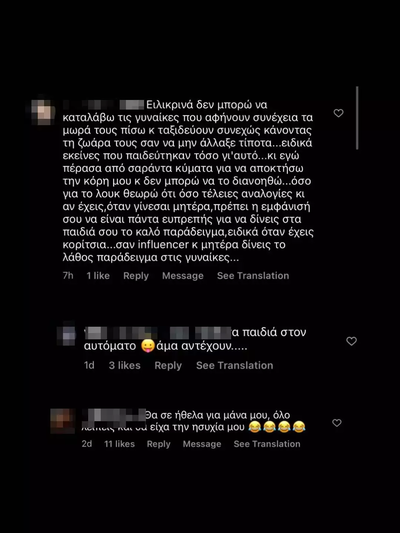Image resolution: width=400 pixels, height=533 pixels.
Task: Like the comment with laughing emojis
Action: [336, 423]
